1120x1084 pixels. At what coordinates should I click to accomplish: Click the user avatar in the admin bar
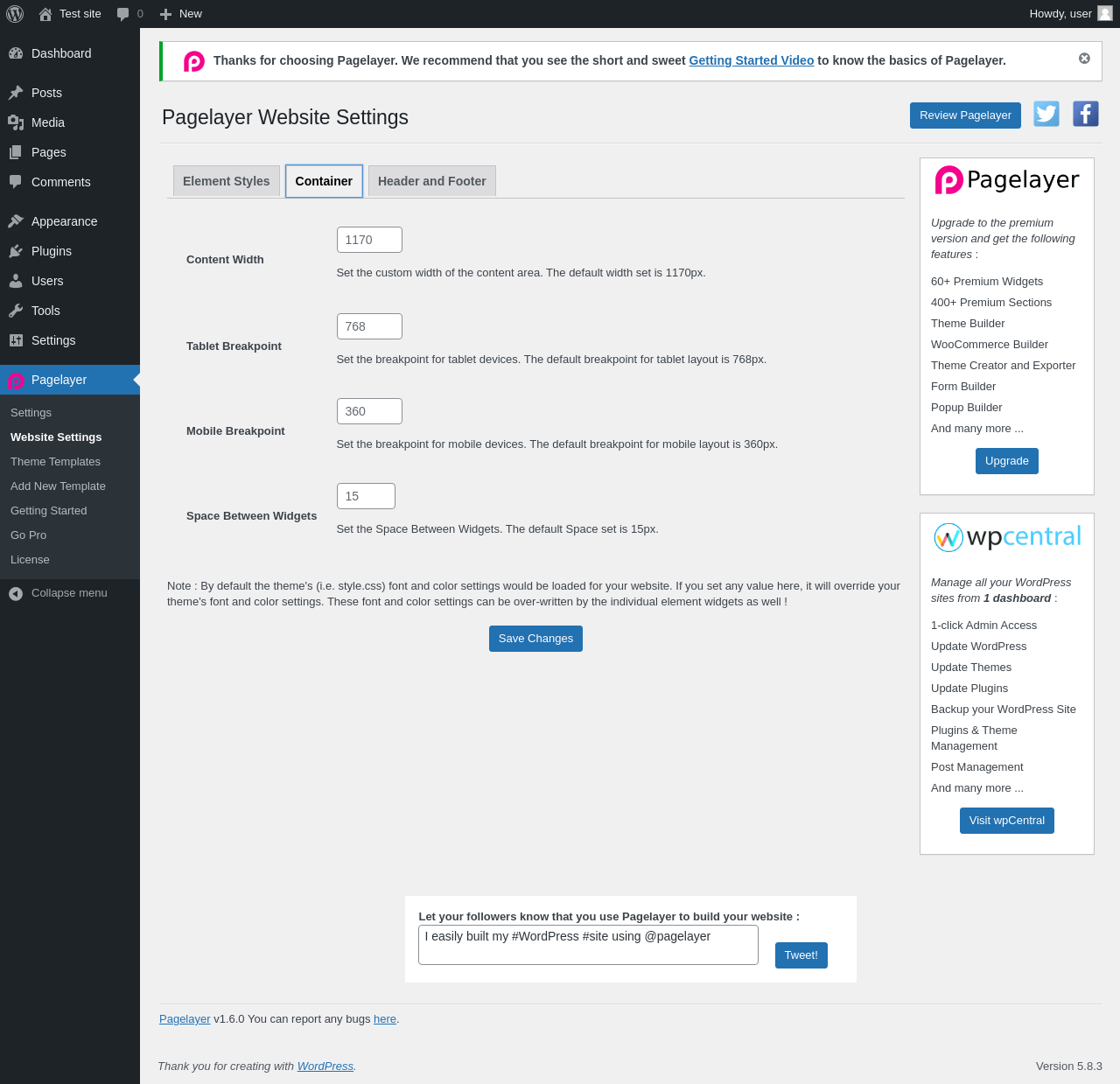coord(1105,13)
